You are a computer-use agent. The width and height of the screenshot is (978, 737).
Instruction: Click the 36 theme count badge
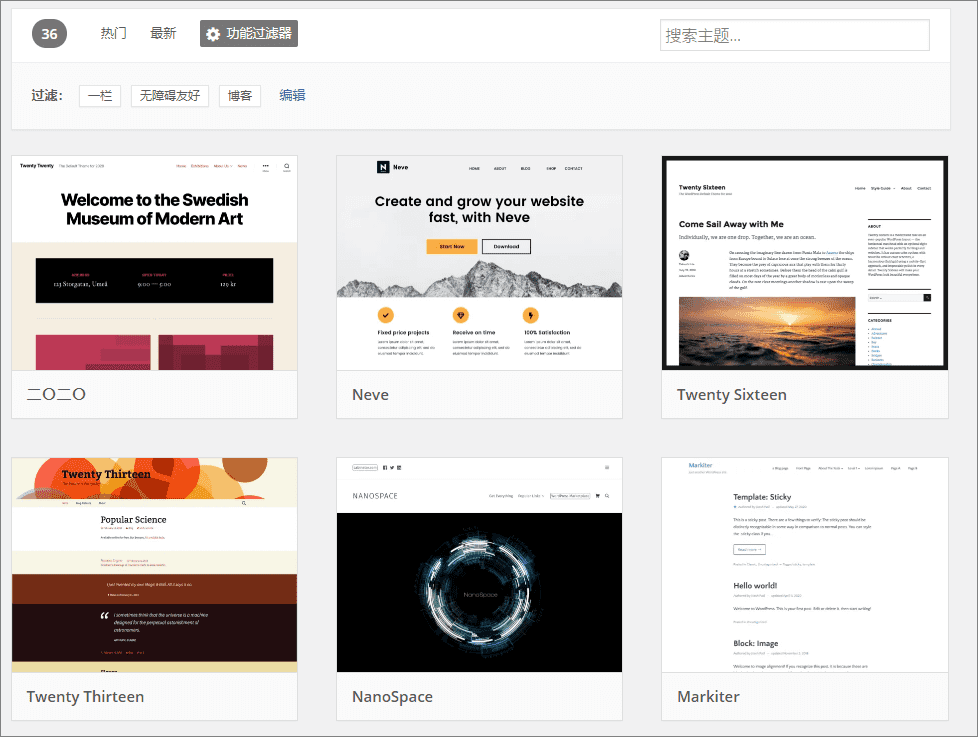(x=49, y=34)
